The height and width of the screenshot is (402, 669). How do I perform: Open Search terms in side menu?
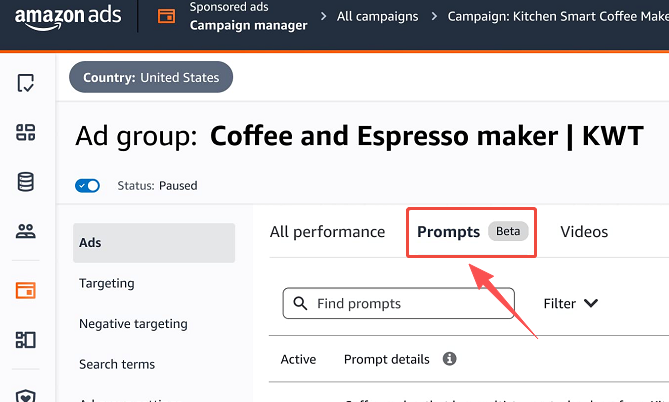pyautogui.click(x=117, y=364)
